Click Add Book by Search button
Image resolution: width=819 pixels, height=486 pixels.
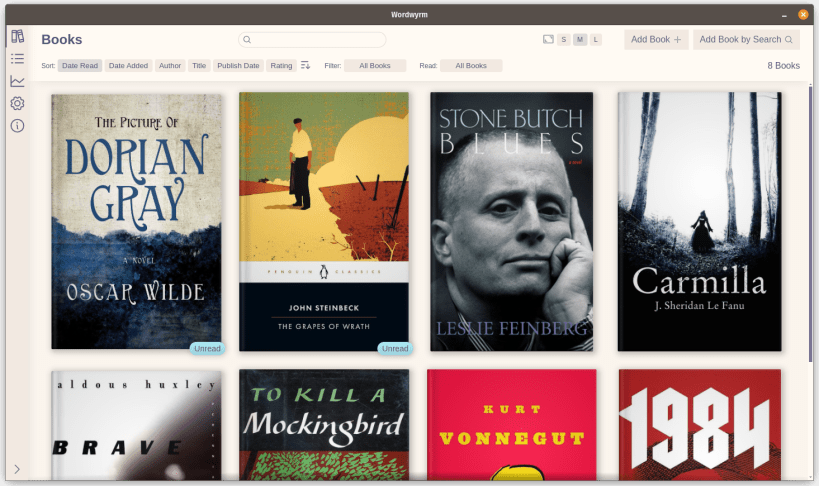coord(746,39)
